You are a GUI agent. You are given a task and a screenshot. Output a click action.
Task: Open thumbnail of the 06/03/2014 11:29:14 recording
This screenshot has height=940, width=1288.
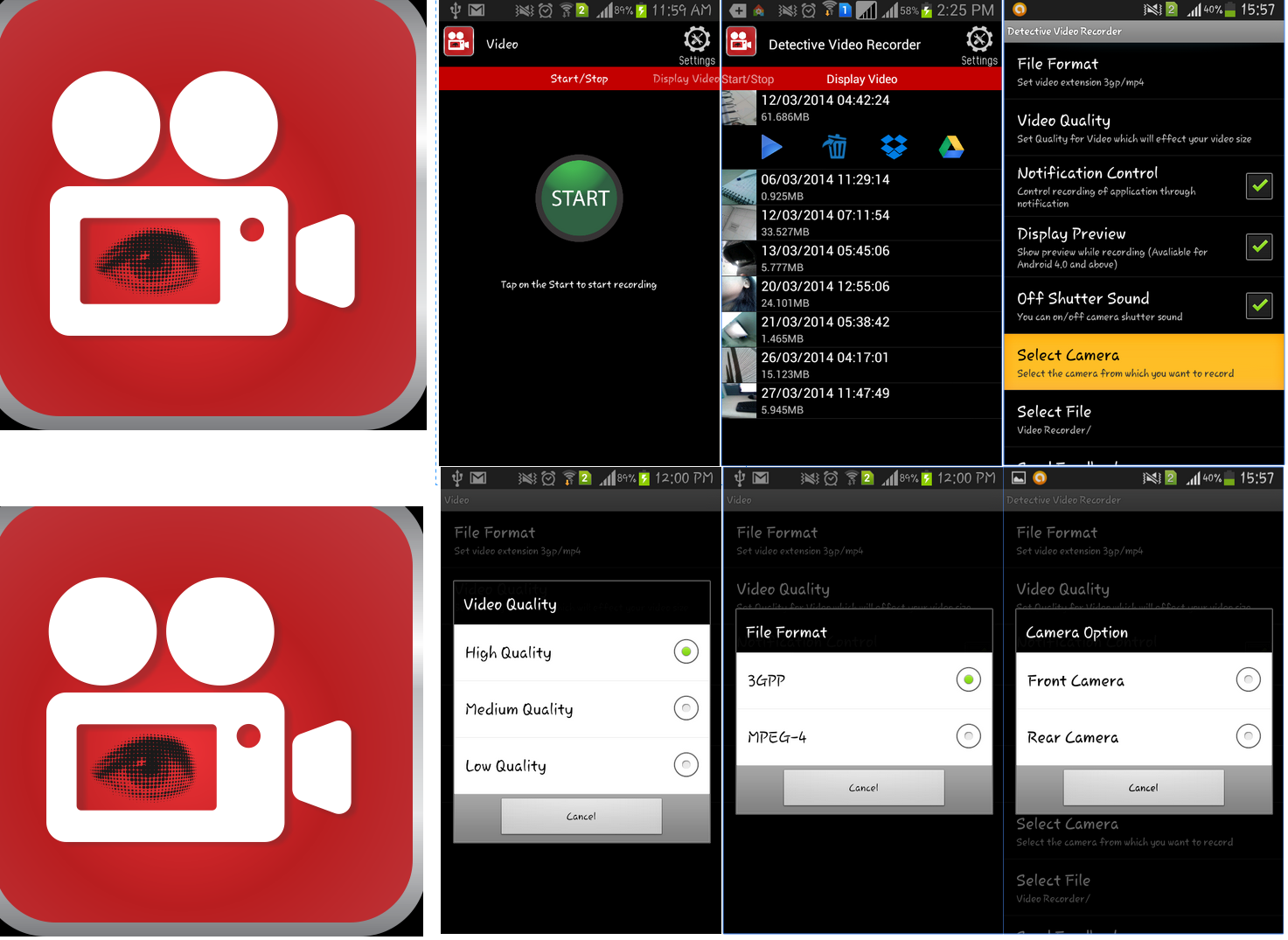[x=739, y=187]
